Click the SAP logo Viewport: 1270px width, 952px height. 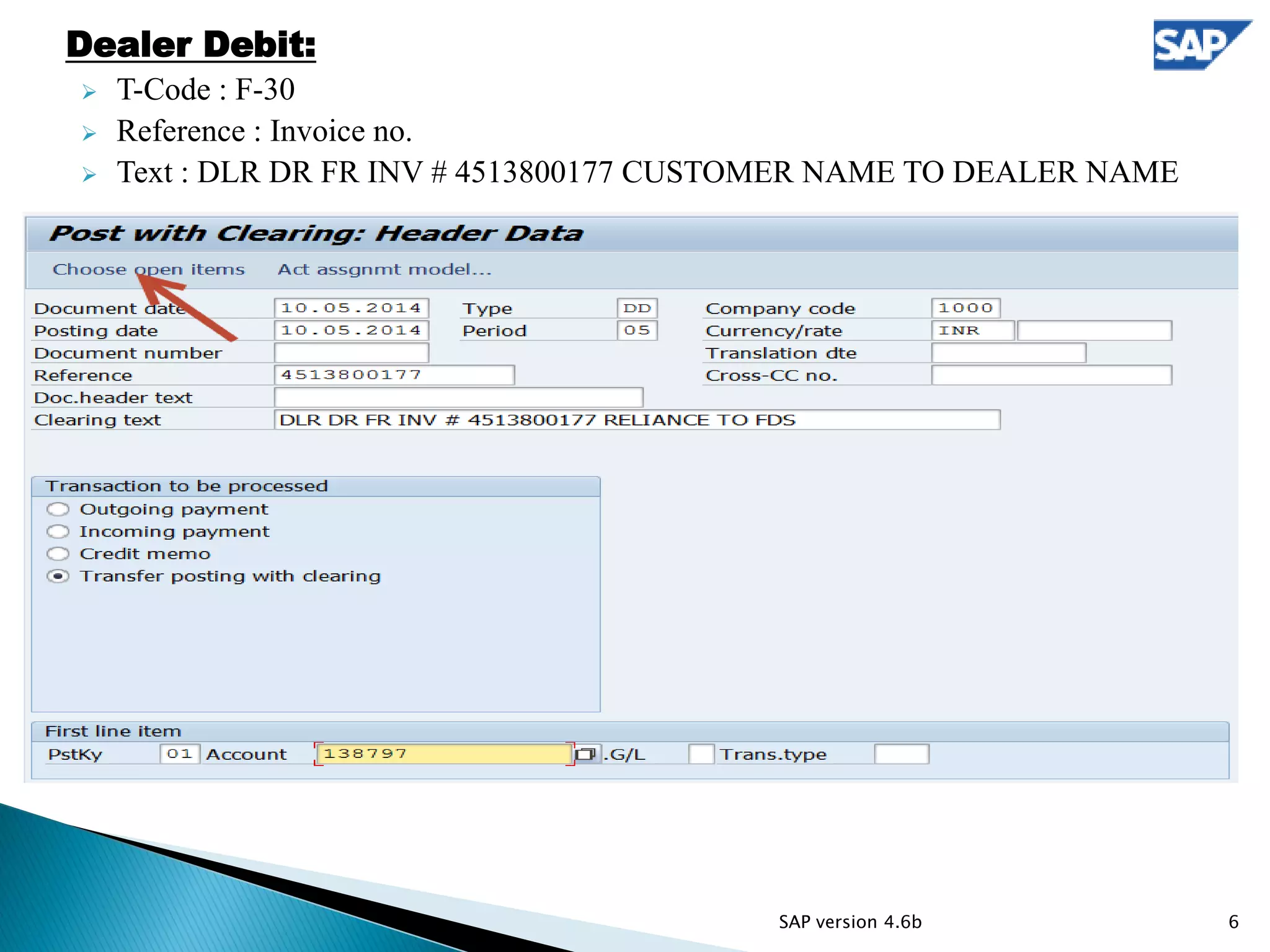[1202, 45]
